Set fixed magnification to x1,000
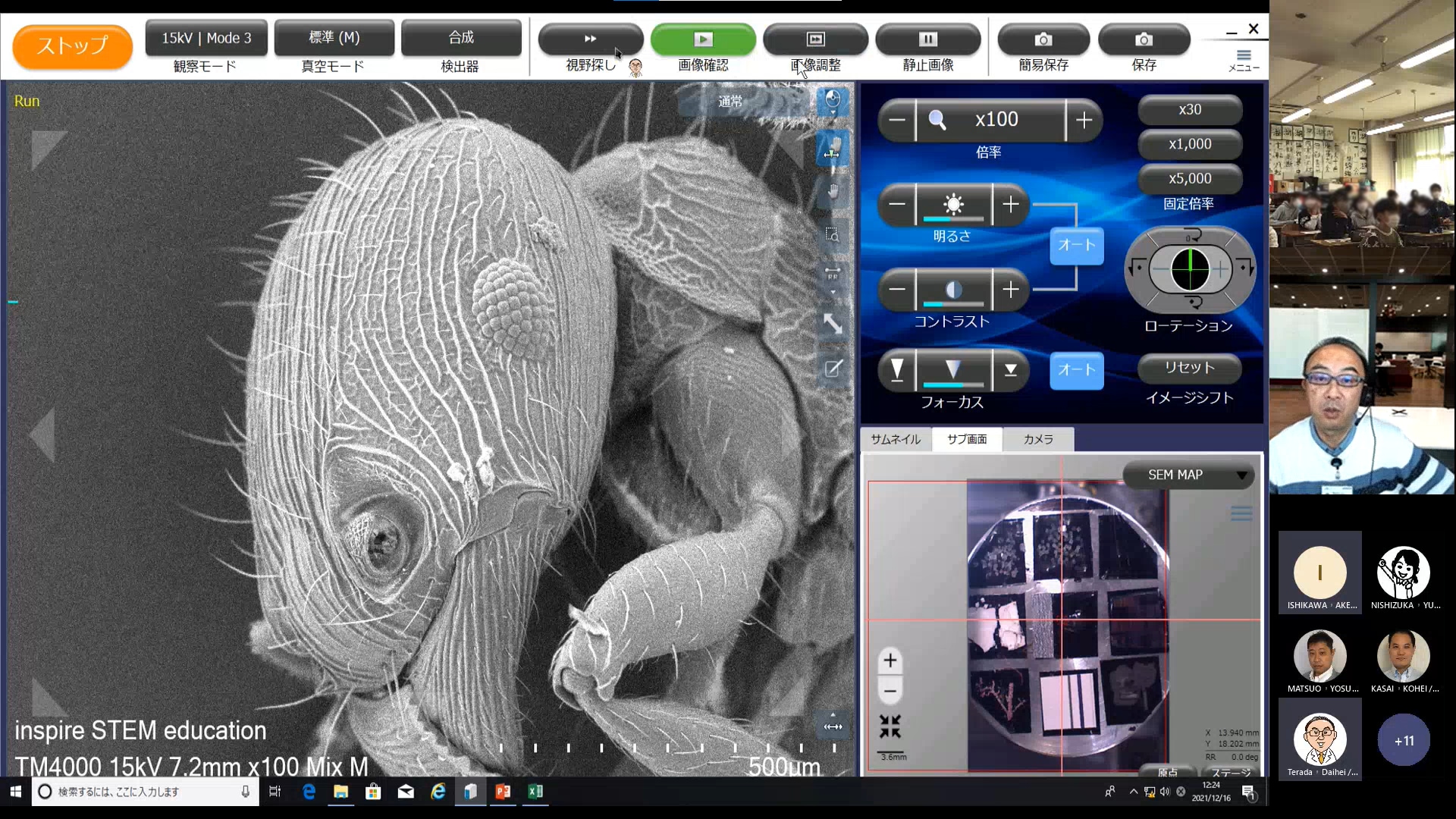 [1190, 144]
